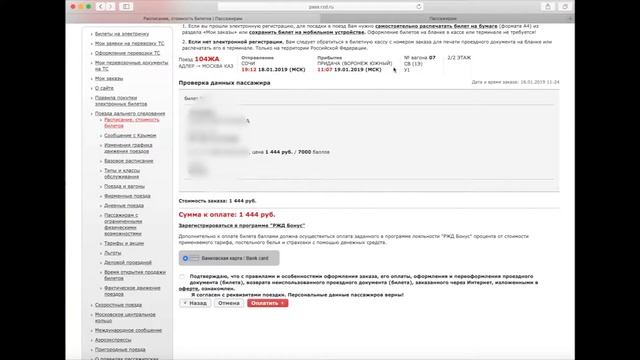
Task: Open "Дневные поезда" sidebar item
Action: 124,206
